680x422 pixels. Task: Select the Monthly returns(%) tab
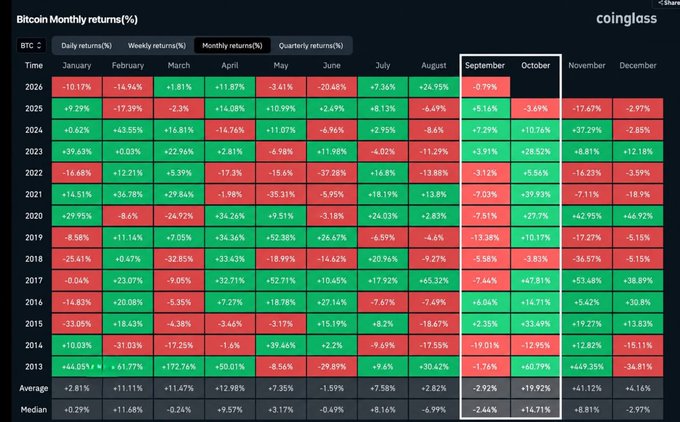232,46
